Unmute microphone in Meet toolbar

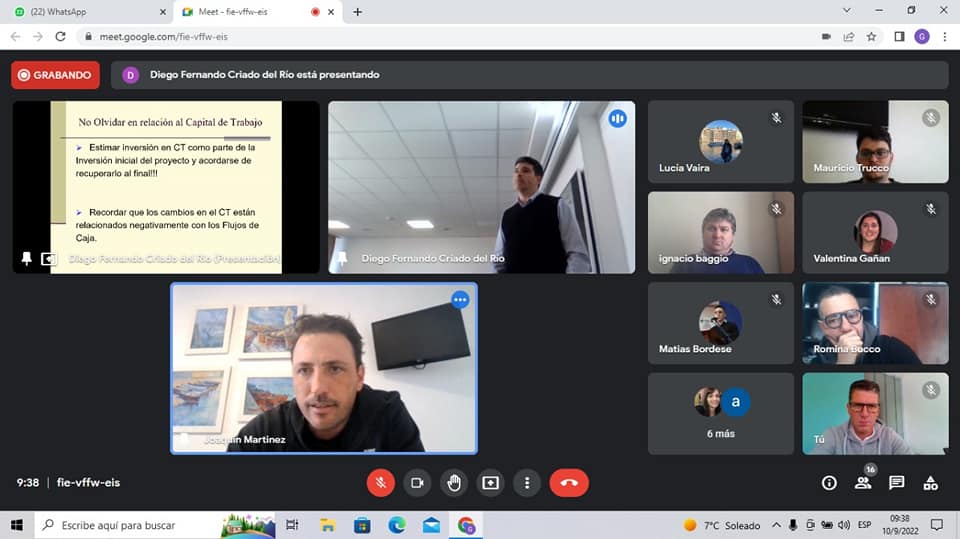(x=380, y=483)
